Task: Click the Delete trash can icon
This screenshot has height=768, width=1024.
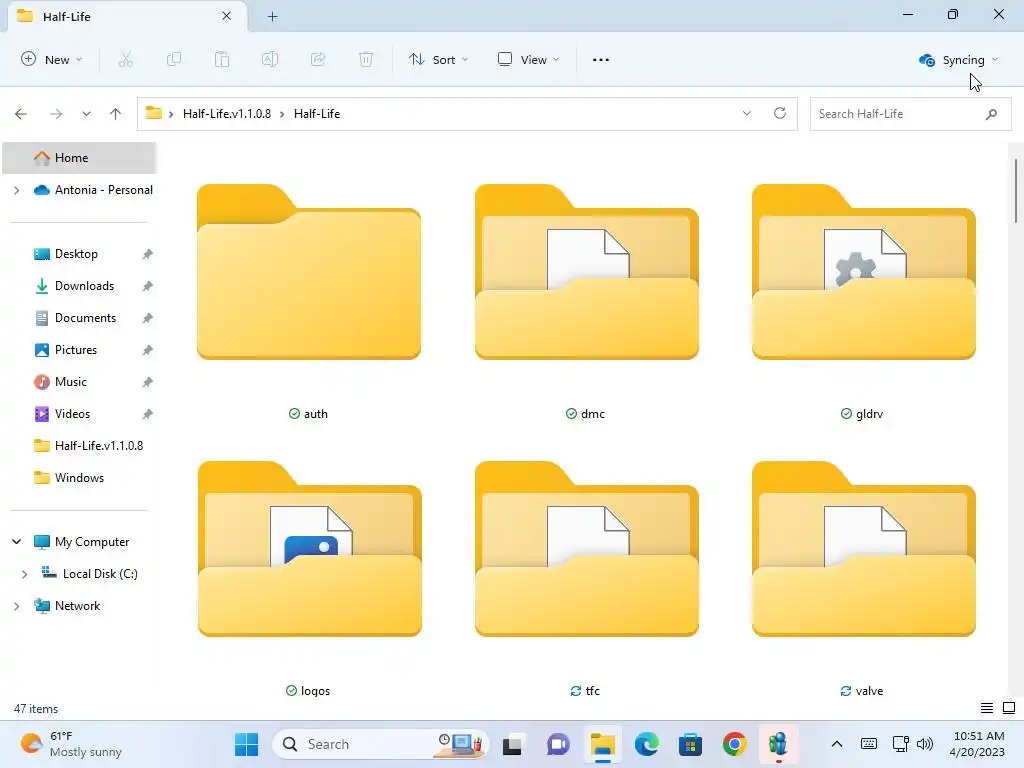Action: click(x=366, y=59)
